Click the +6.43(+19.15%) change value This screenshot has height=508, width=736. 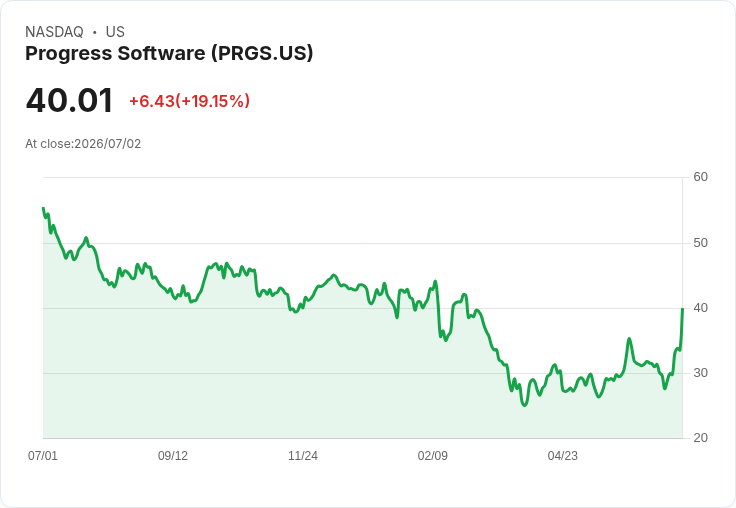point(190,101)
